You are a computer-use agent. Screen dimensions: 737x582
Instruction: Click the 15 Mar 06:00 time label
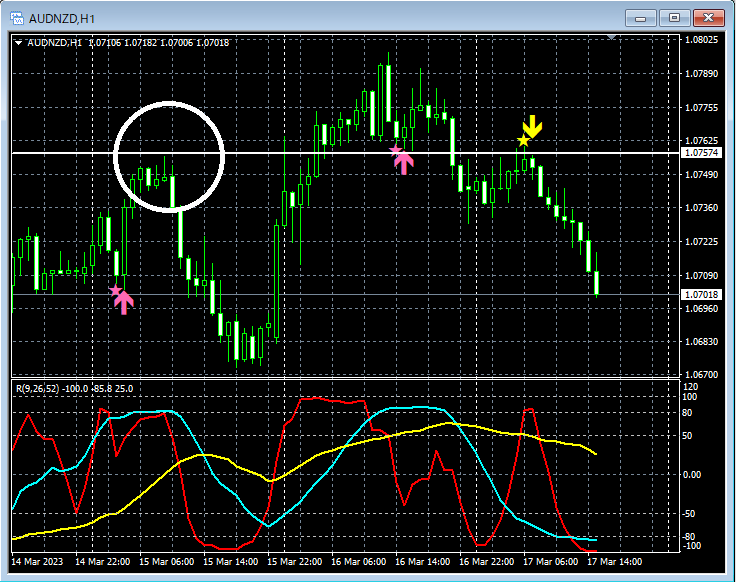click(x=166, y=562)
